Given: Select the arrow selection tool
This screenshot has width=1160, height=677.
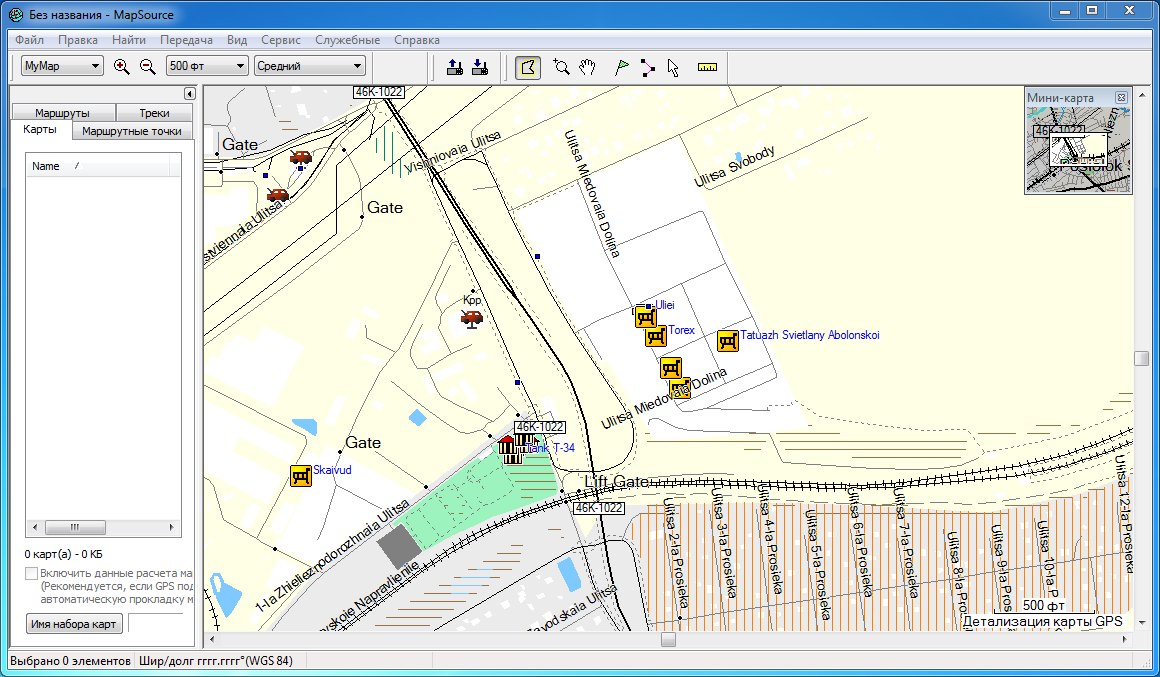Looking at the screenshot, I should (x=672, y=67).
